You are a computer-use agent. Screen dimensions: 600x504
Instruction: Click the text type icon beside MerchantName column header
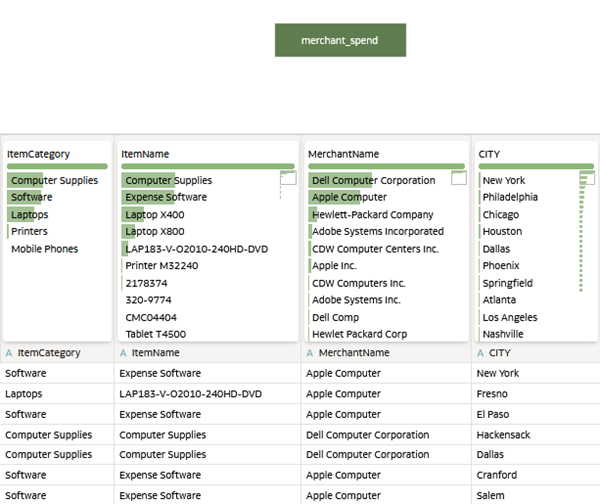pyautogui.click(x=310, y=353)
